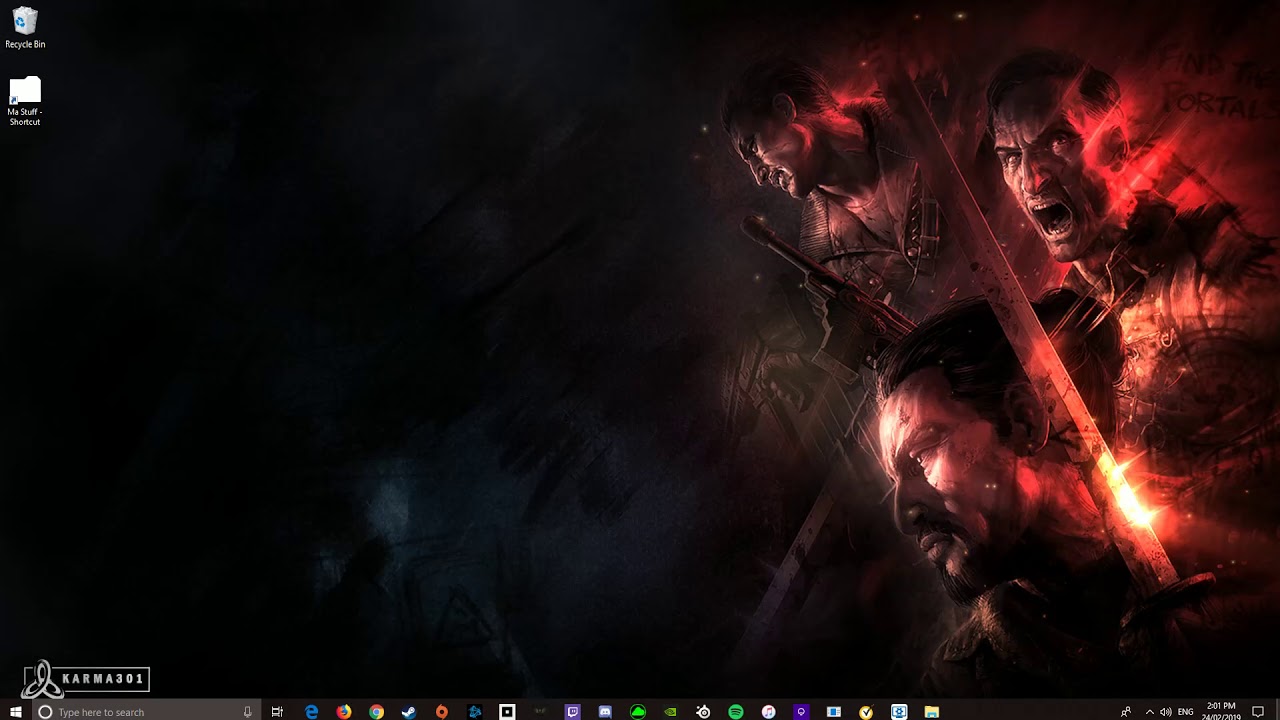
Task: Open File Explorer from the taskbar
Action: 931,712
